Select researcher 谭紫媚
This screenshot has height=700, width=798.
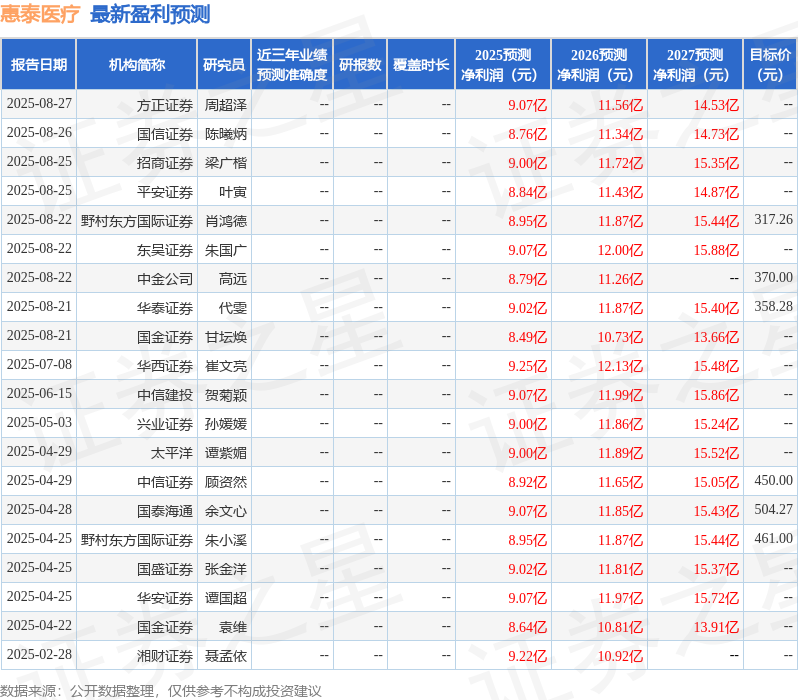(x=225, y=454)
